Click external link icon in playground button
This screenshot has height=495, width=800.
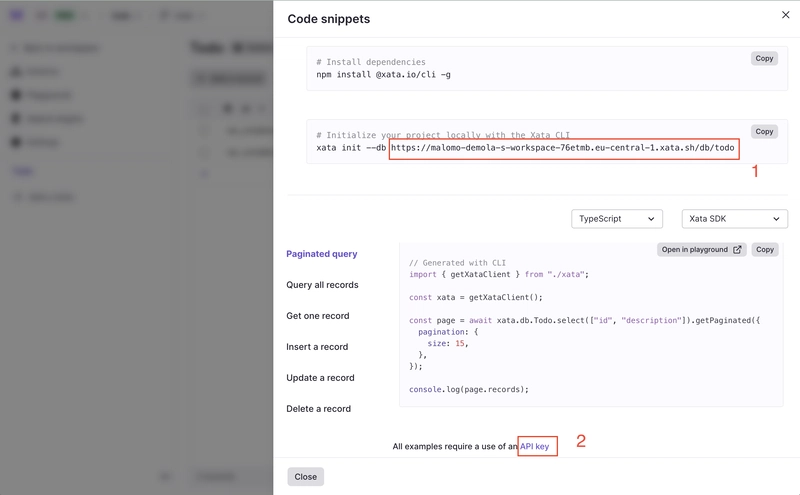point(737,250)
